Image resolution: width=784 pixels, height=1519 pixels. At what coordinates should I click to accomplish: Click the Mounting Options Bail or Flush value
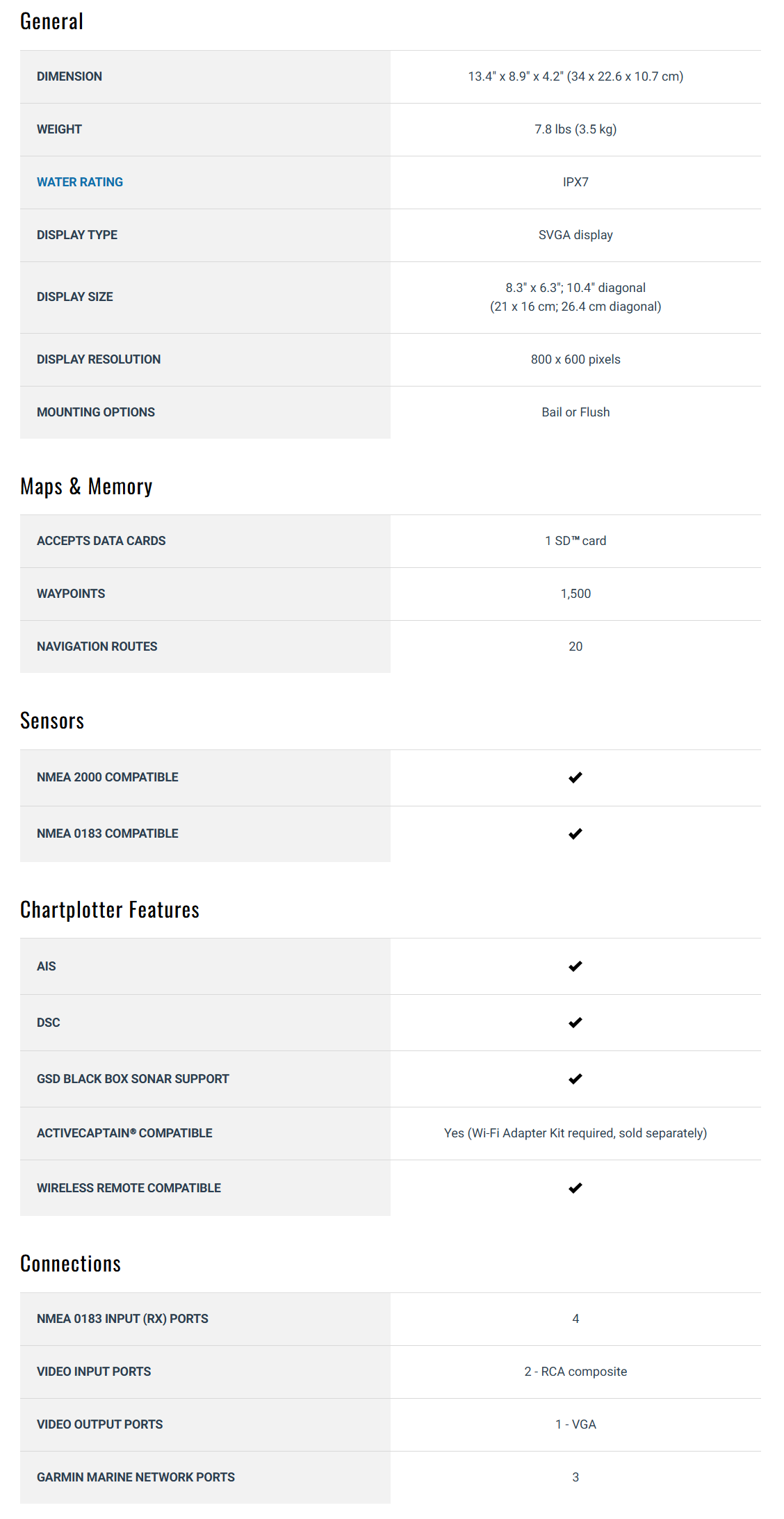tap(575, 412)
